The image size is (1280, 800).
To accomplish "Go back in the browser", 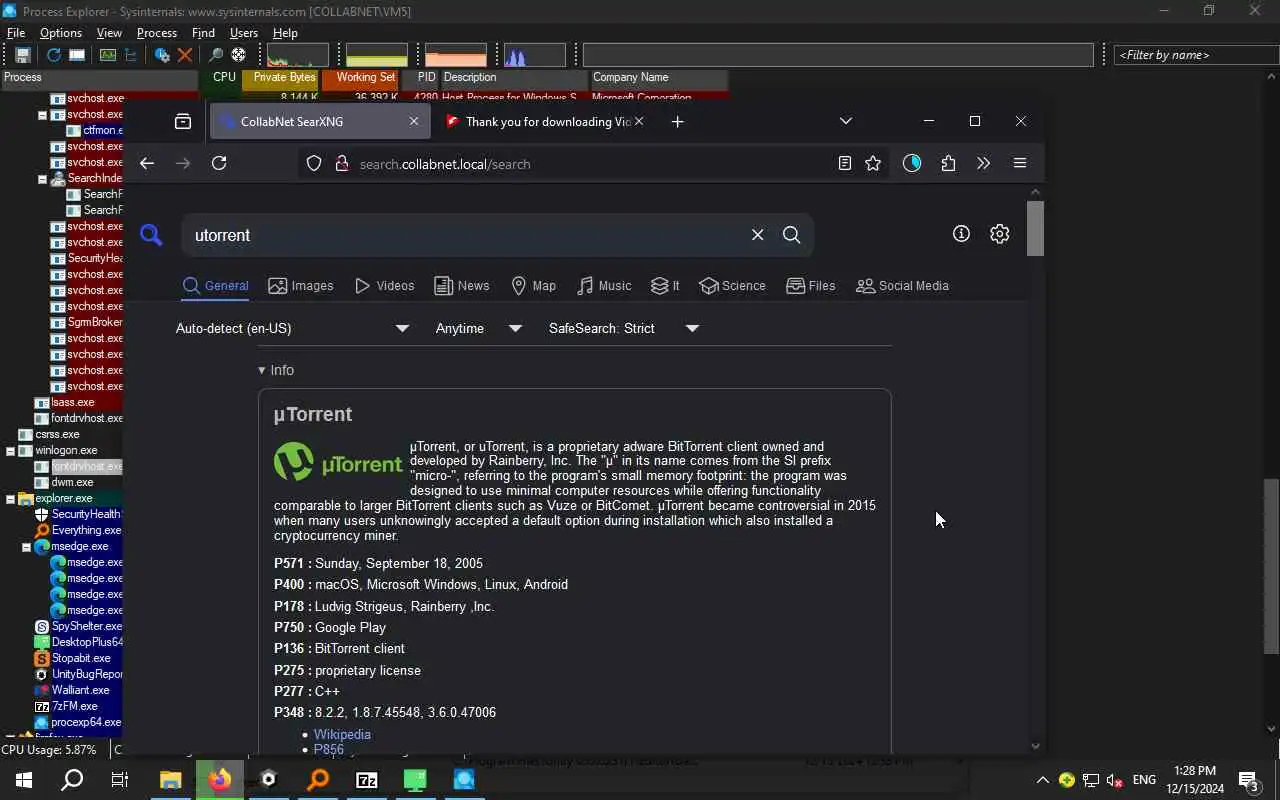I will (147, 163).
